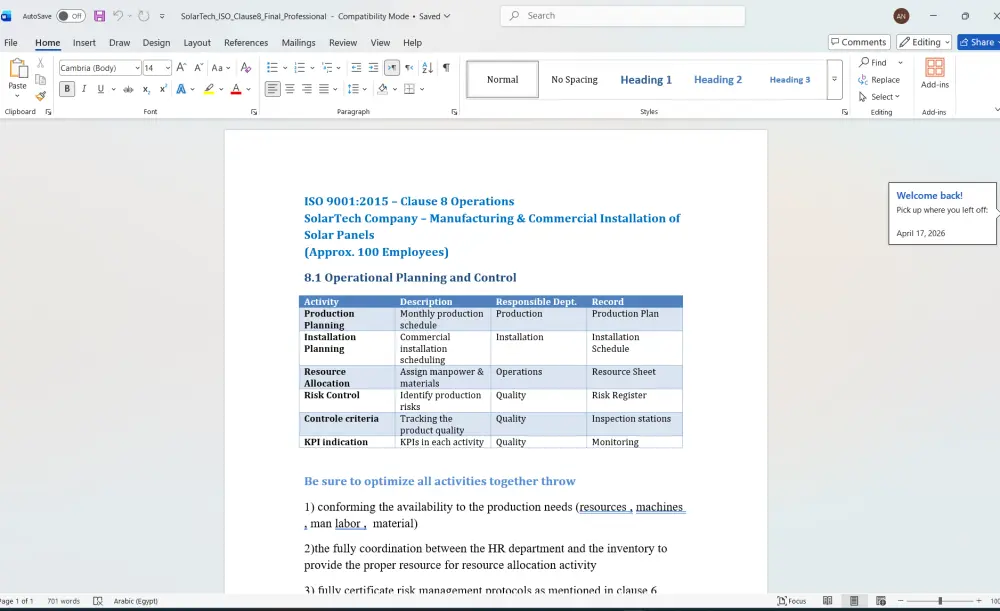Image resolution: width=1000 pixels, height=611 pixels.
Task: Apply strikethrough formatting
Action: pyautogui.click(x=128, y=89)
